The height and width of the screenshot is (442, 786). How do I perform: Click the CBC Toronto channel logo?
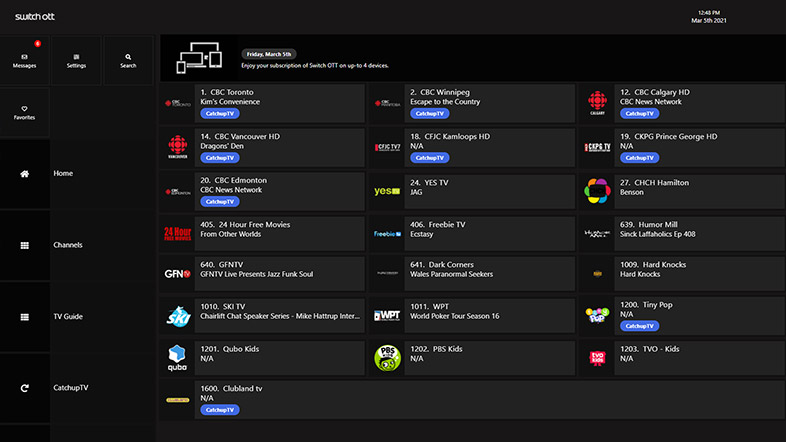click(177, 104)
